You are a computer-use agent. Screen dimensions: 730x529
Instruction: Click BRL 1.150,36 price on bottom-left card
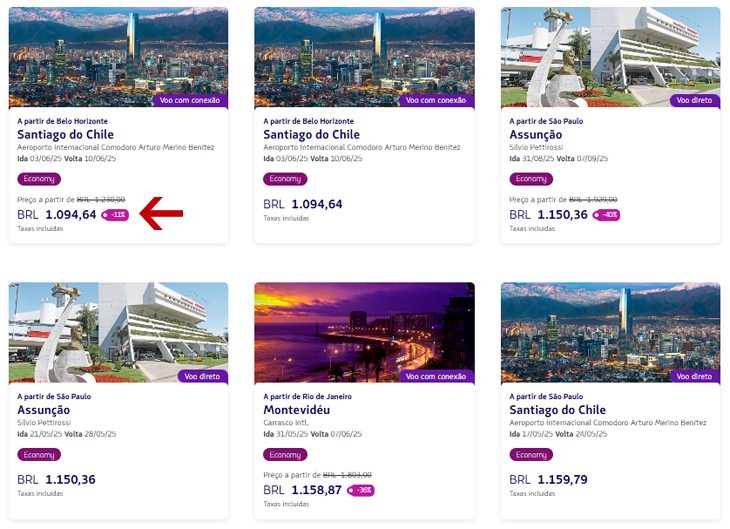click(x=56, y=480)
